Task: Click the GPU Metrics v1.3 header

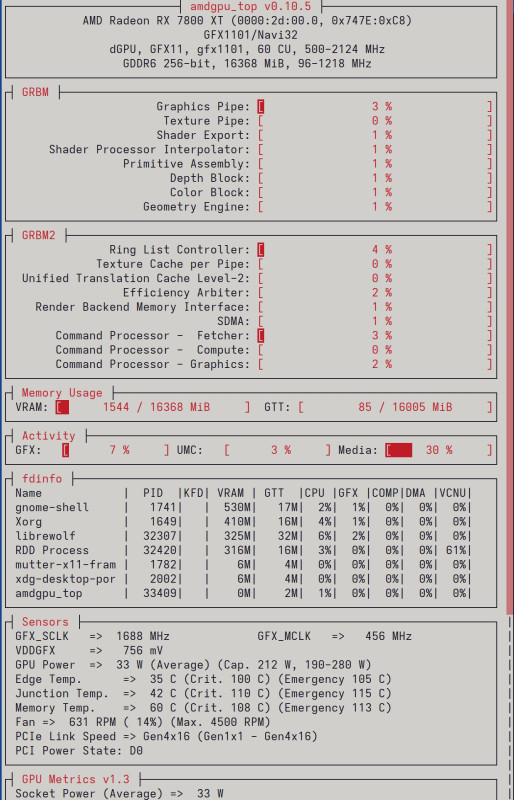Action: 76,779
